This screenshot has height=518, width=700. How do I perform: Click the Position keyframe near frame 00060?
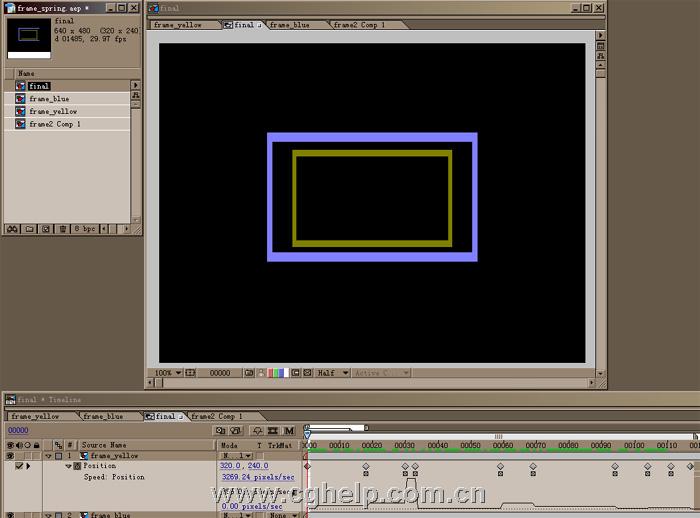pos(500,466)
